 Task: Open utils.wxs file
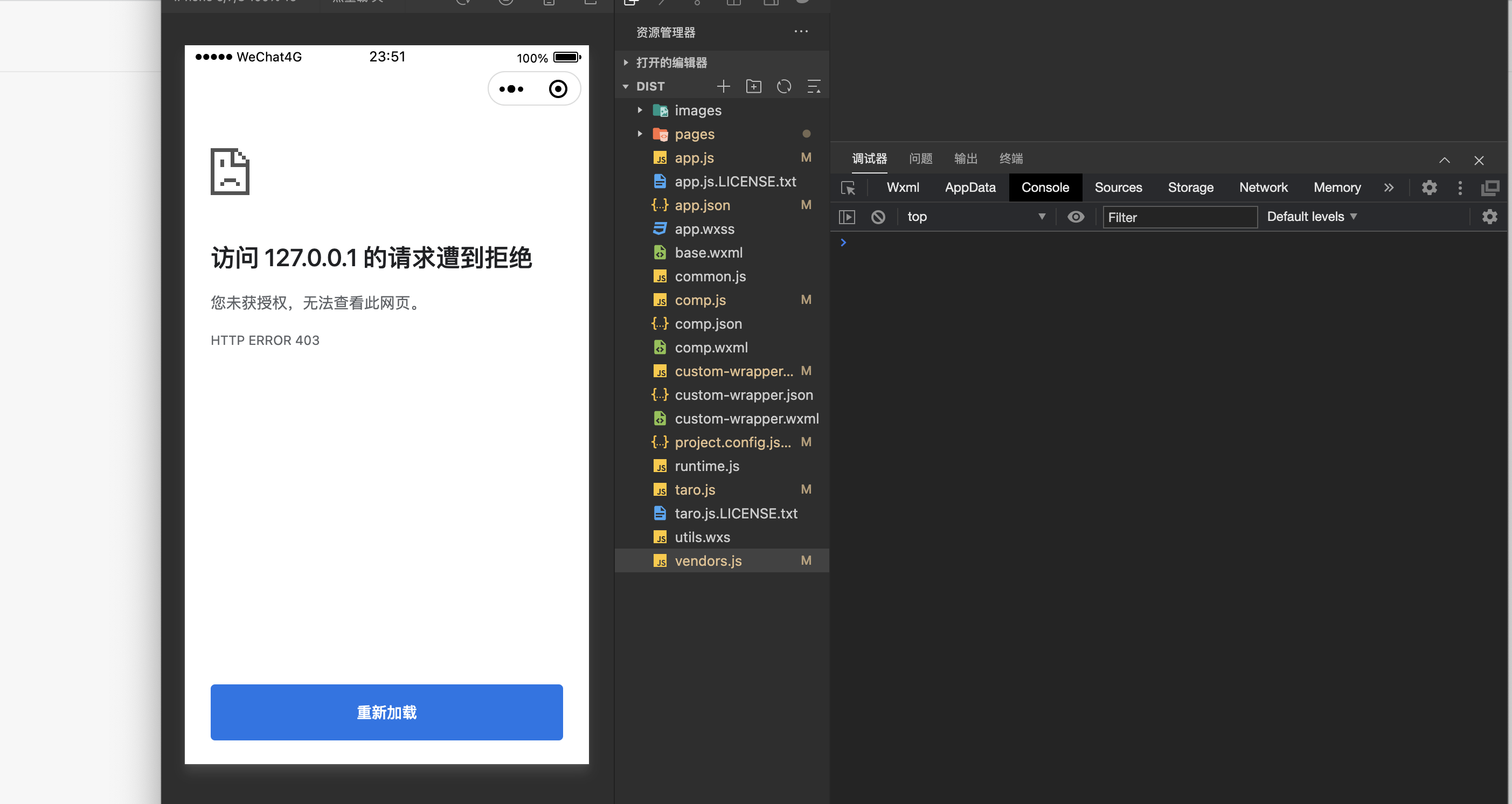[722, 537]
